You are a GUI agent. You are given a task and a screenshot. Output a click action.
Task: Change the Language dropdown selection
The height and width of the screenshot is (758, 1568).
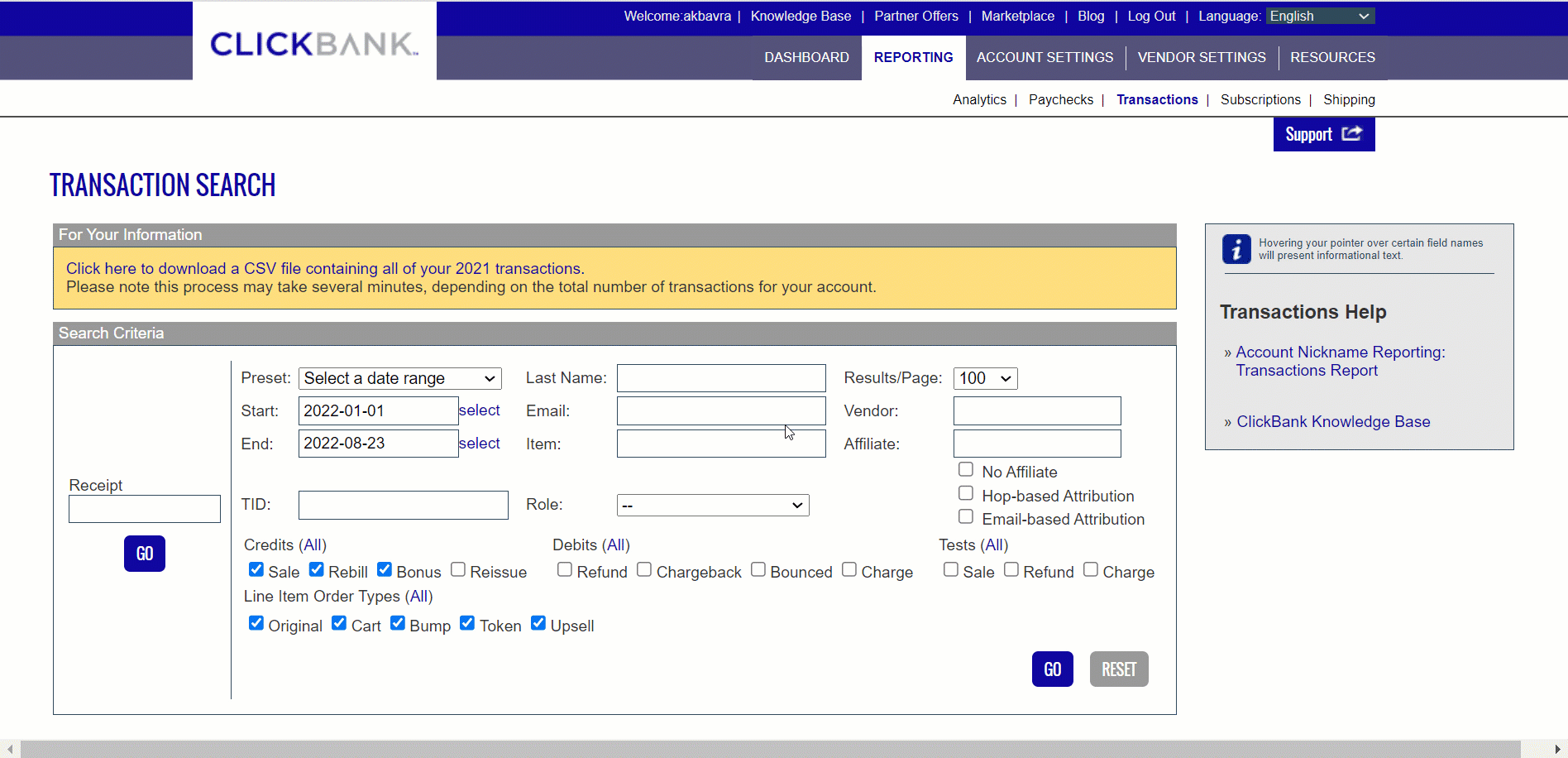[x=1319, y=16]
